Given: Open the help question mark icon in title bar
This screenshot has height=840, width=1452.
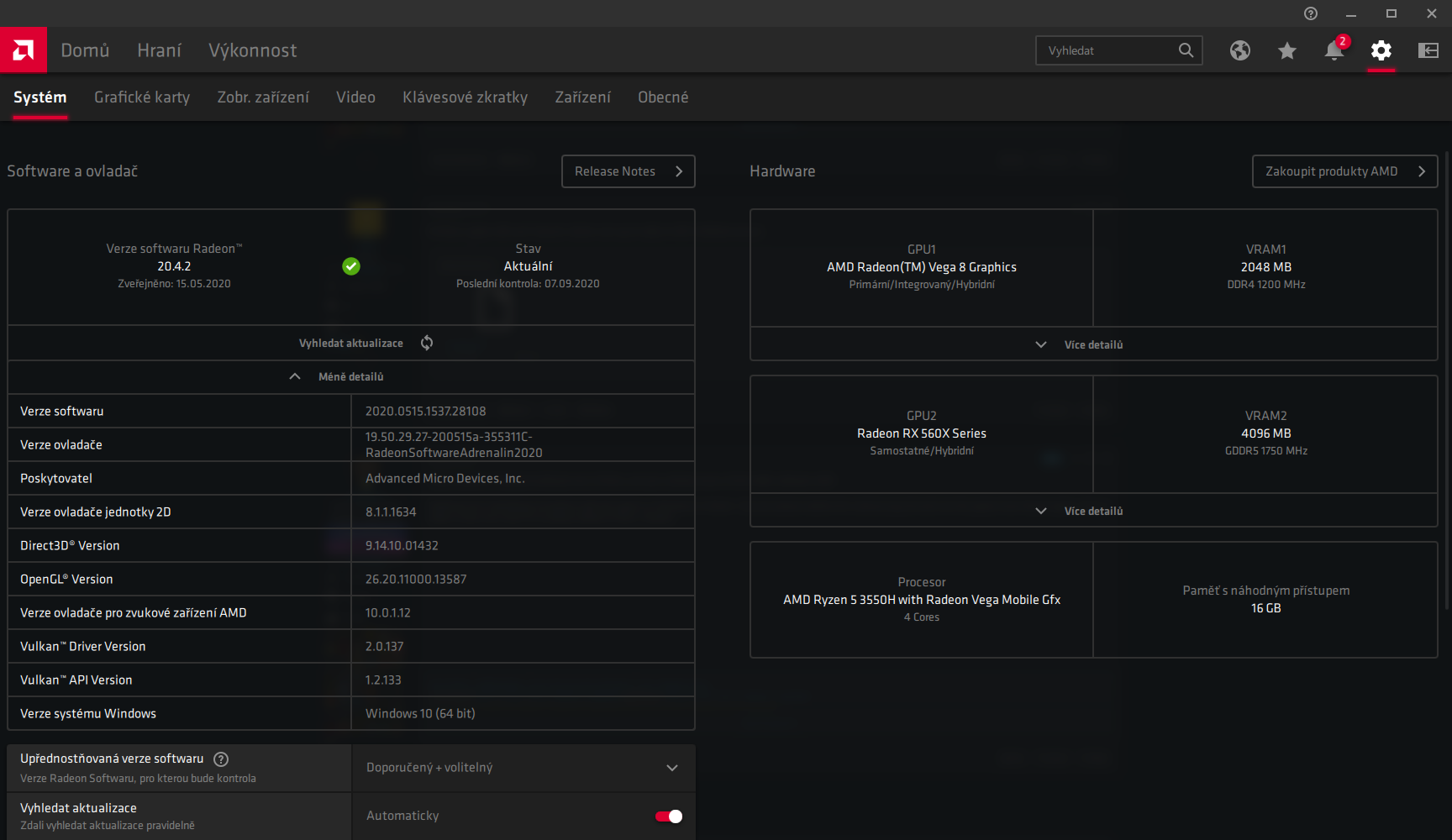Looking at the screenshot, I should (1311, 13).
